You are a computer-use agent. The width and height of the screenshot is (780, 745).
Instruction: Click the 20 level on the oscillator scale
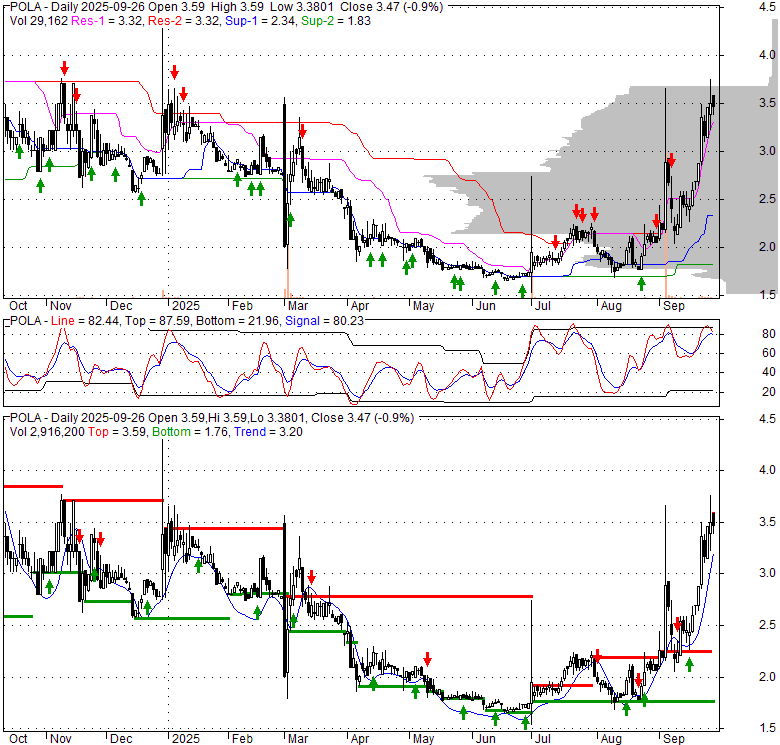[769, 392]
